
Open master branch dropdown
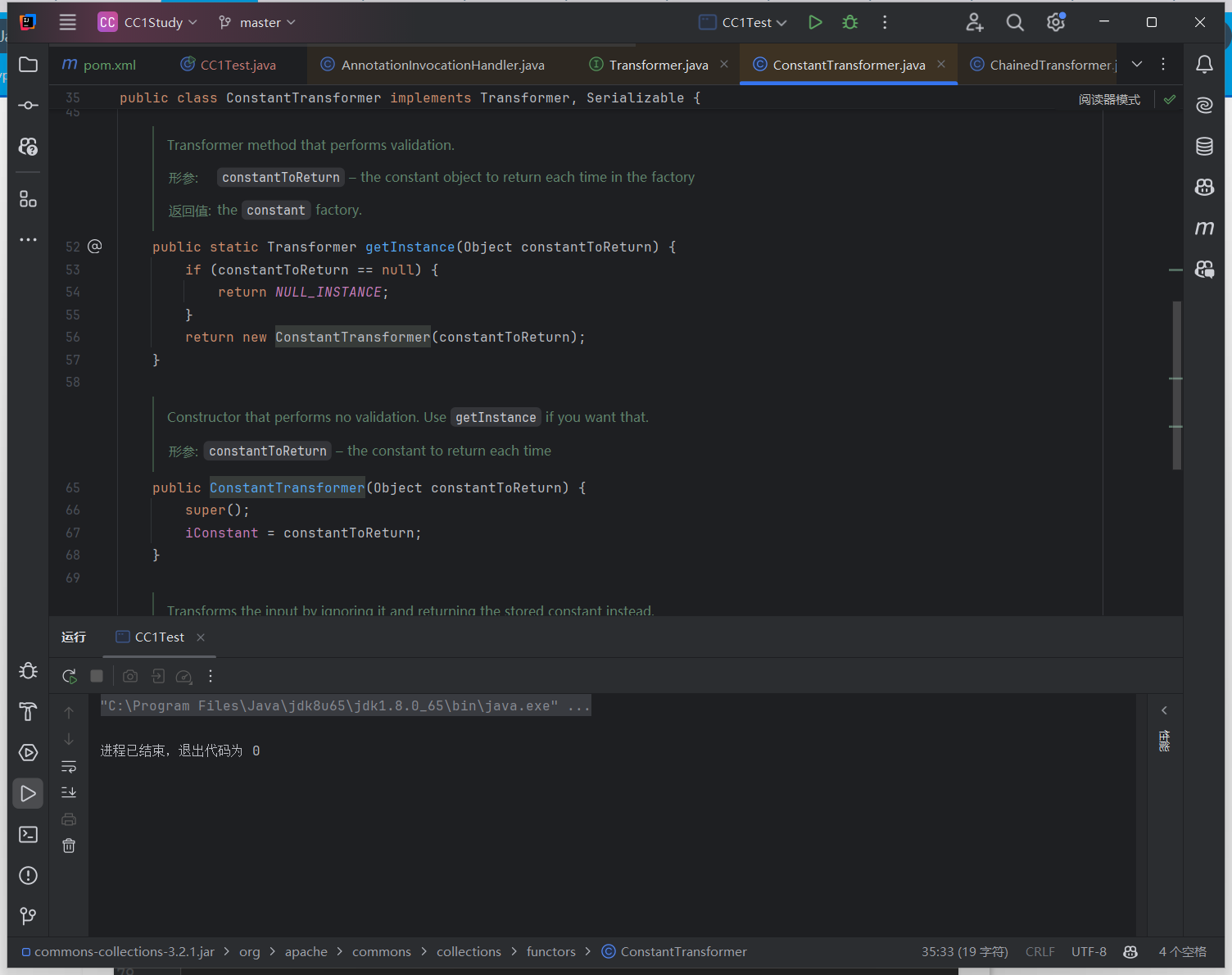(257, 23)
